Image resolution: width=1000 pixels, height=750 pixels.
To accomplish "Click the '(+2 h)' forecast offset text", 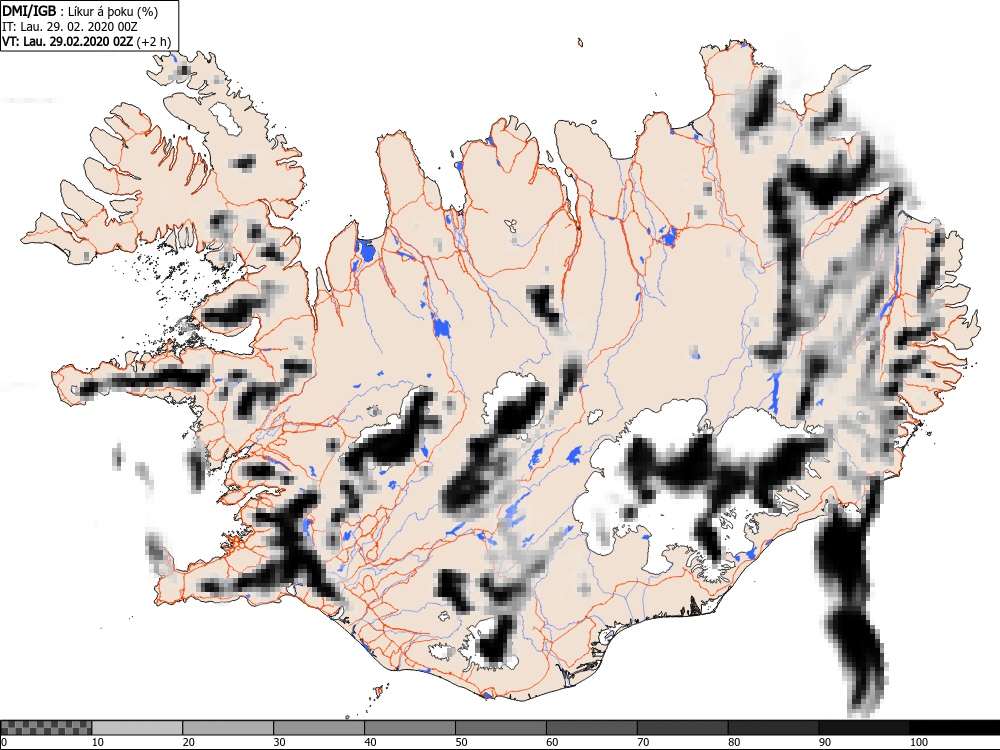I will click(154, 42).
